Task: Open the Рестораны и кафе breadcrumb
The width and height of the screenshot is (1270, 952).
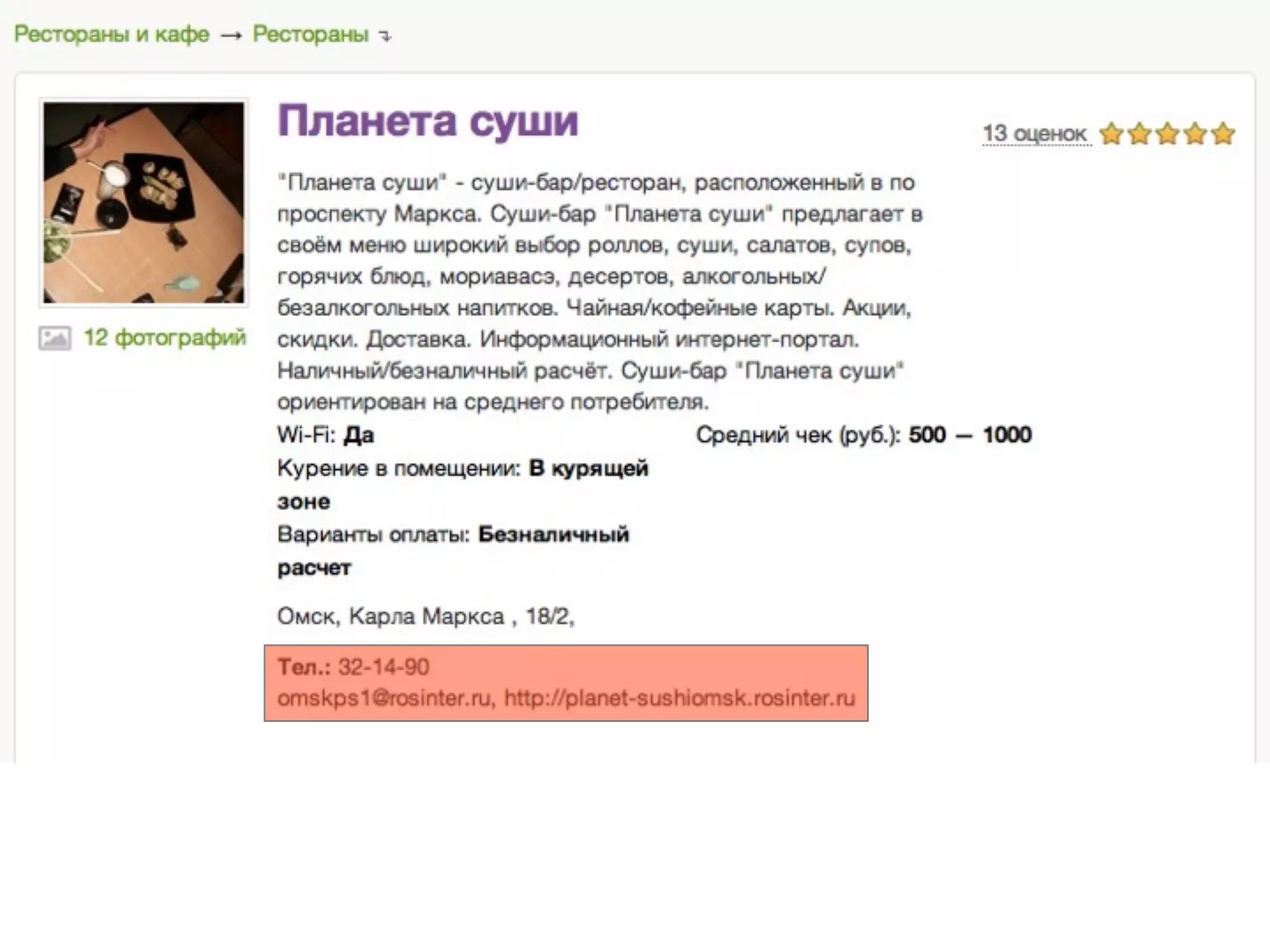Action: click(112, 34)
